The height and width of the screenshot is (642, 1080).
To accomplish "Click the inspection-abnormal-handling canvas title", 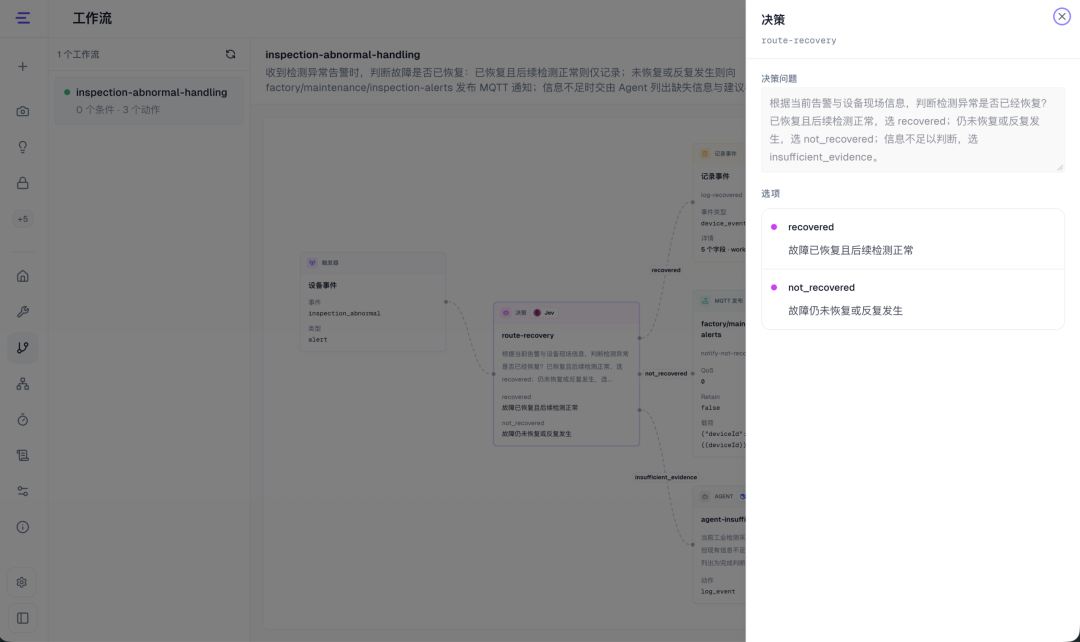I will click(342, 54).
